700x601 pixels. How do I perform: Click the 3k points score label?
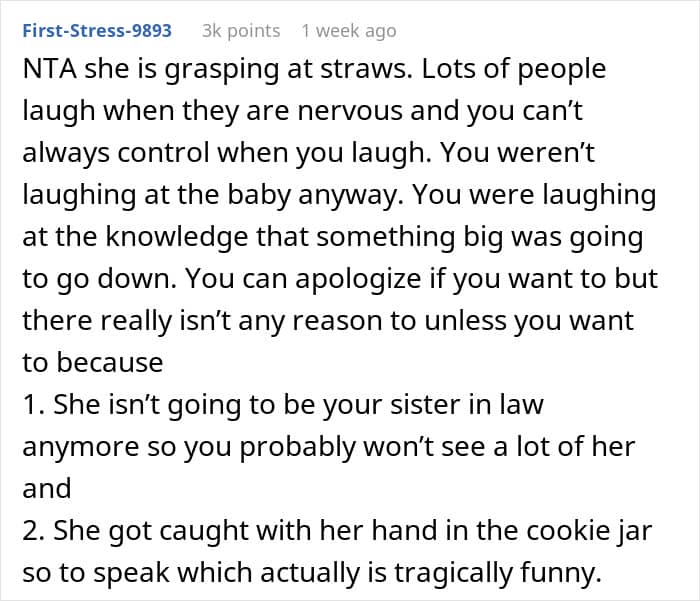[x=241, y=31]
